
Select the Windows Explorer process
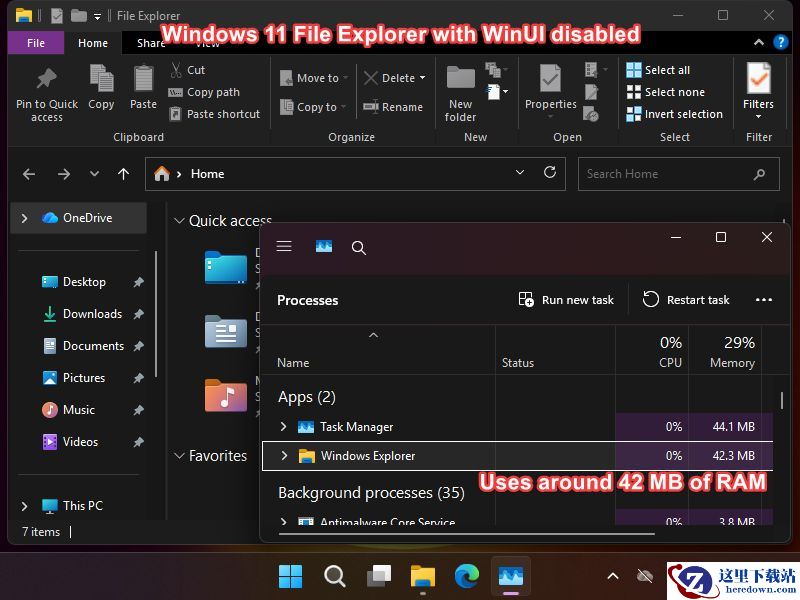(x=517, y=456)
